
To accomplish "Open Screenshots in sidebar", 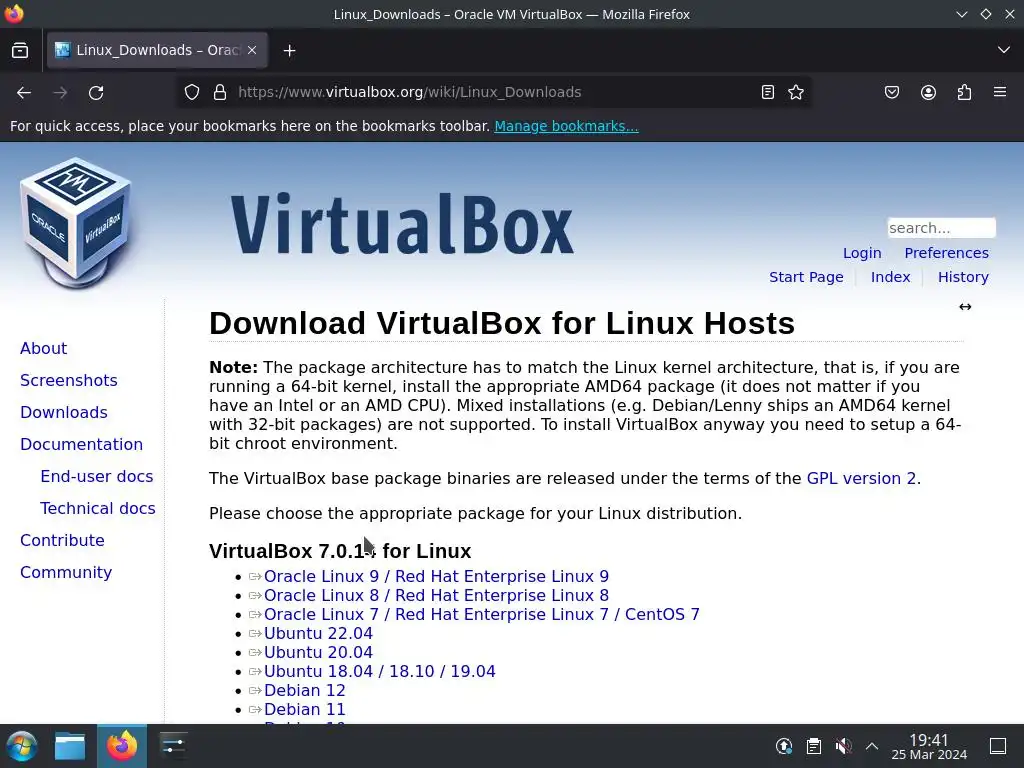I will 69,380.
